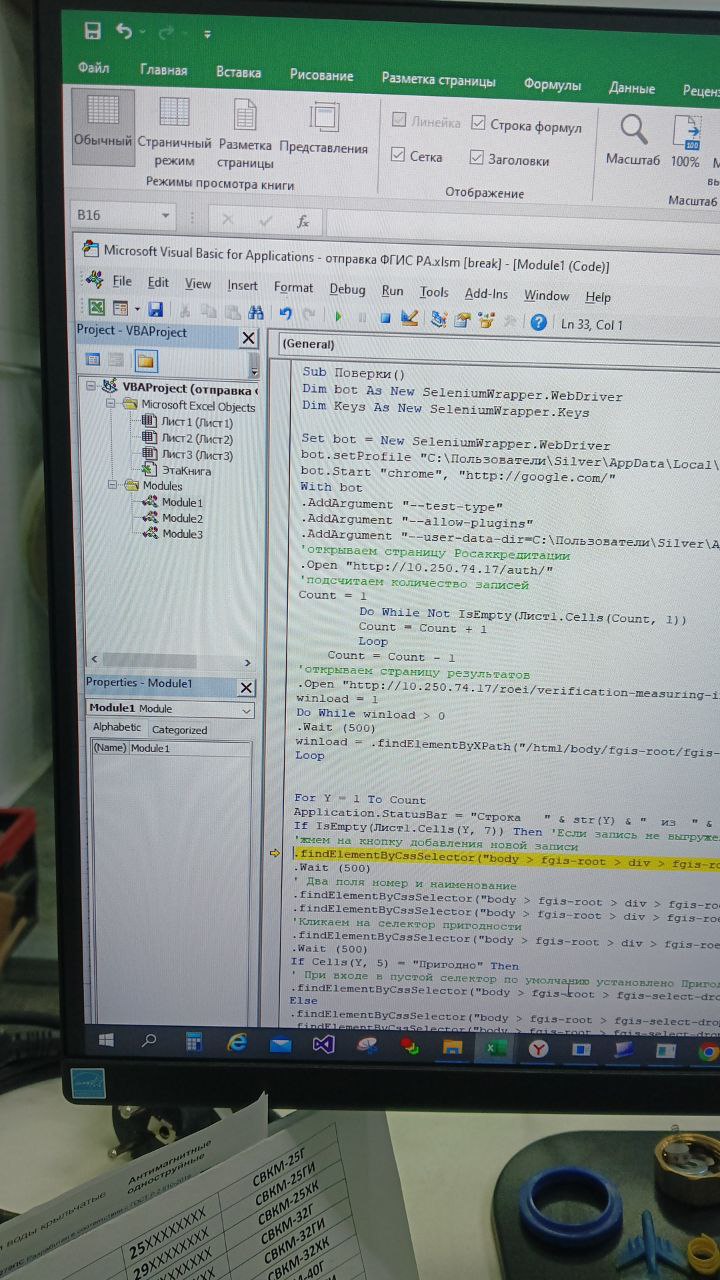
Task: Open VBA Help question mark icon
Action: [x=539, y=322]
